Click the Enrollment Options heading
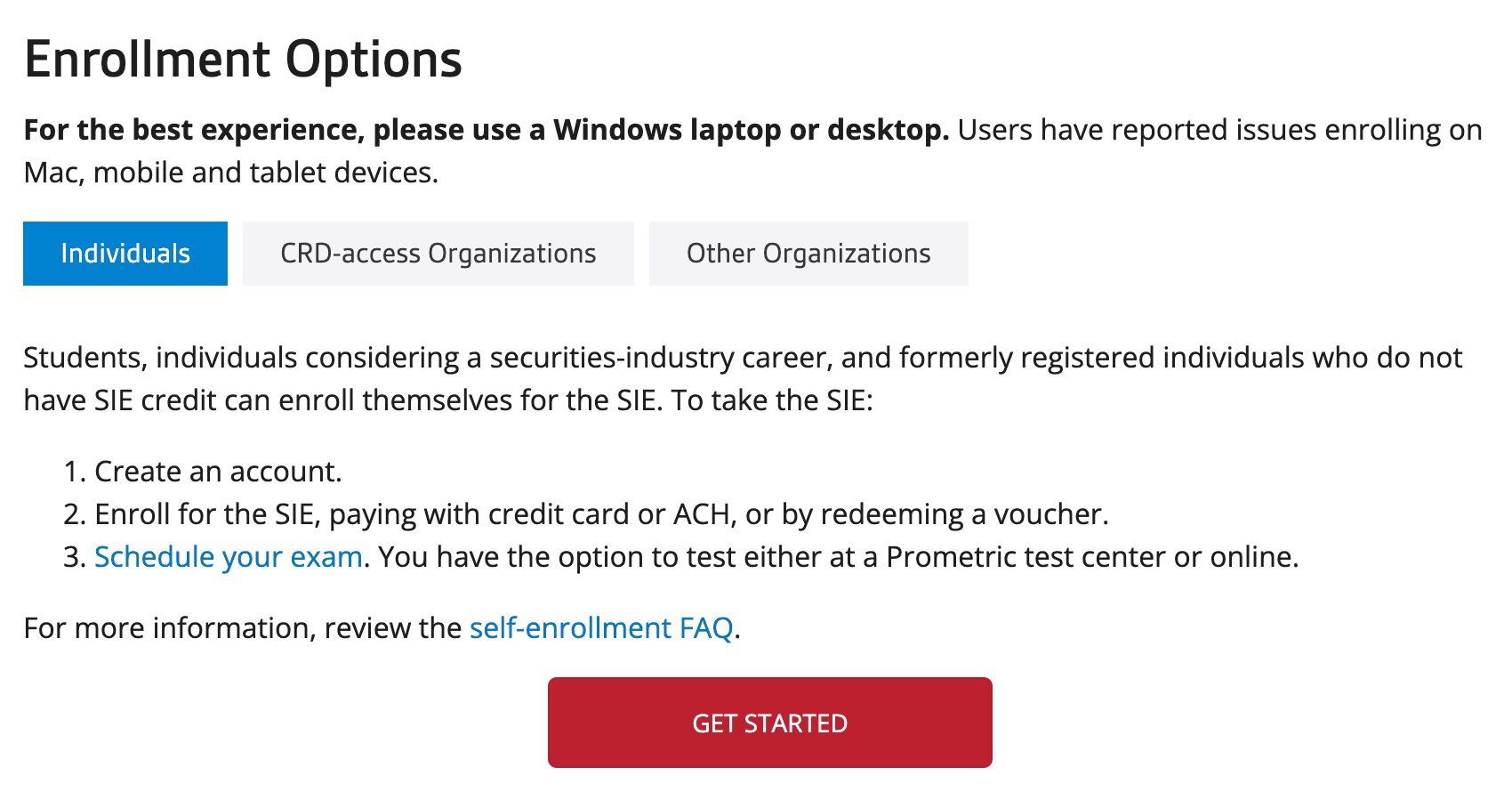Image resolution: width=1512 pixels, height=808 pixels. tap(243, 60)
